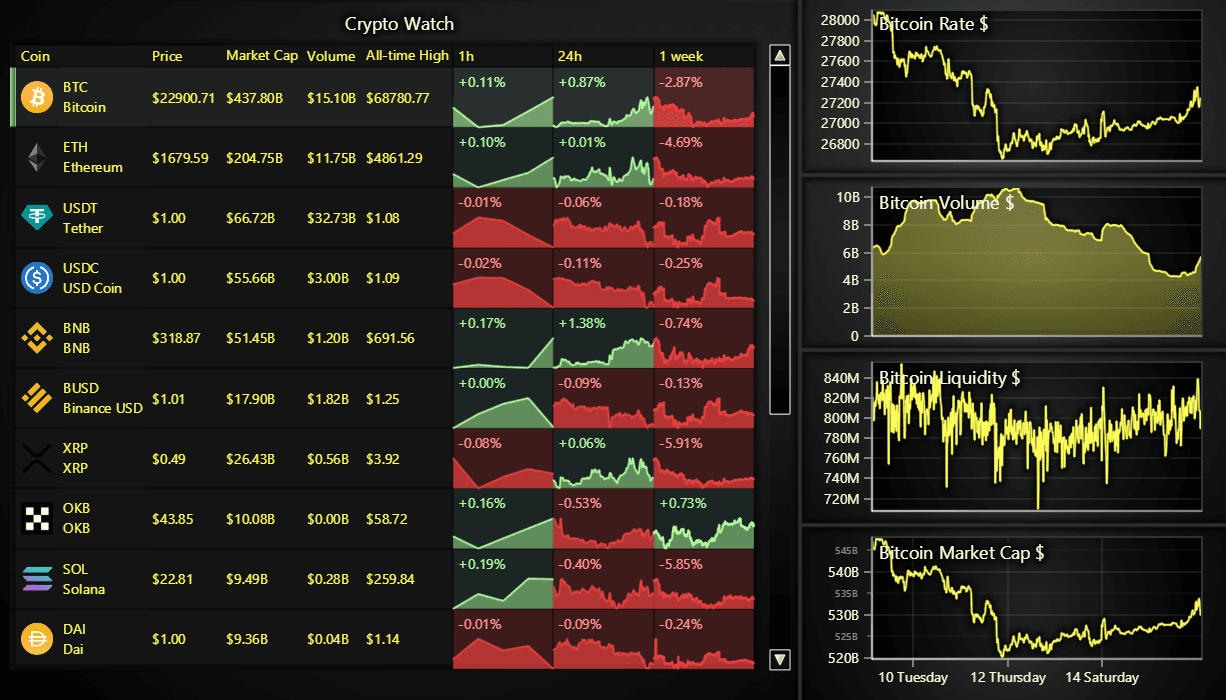Open Tether 24h sparkline showing -0.06%
Image resolution: width=1226 pixels, height=700 pixels.
pos(603,218)
